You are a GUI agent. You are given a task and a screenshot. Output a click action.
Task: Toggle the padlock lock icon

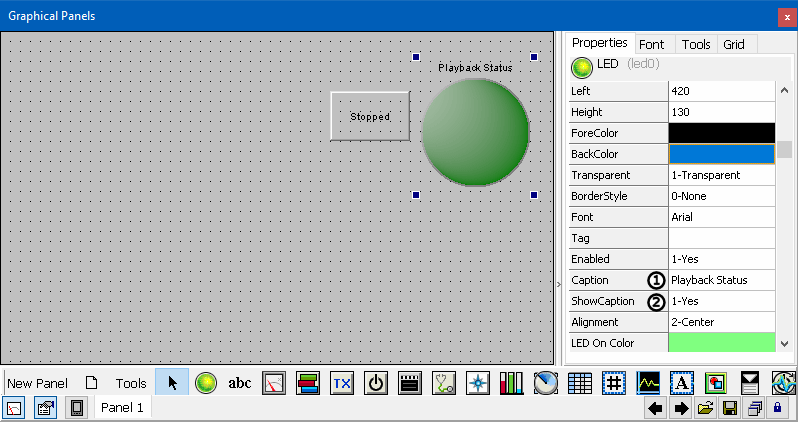[x=777, y=408]
